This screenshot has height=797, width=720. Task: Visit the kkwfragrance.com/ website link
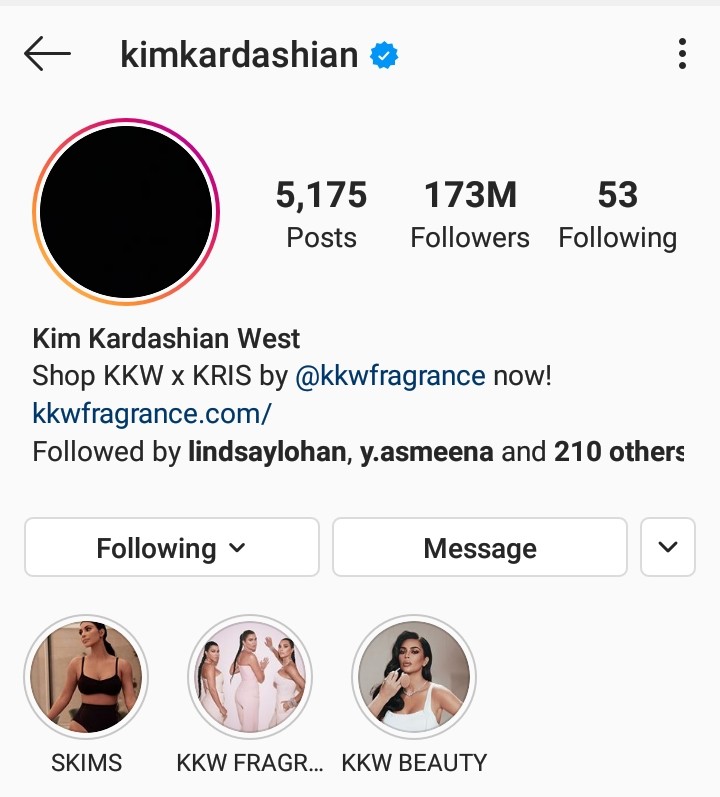pyautogui.click(x=151, y=414)
